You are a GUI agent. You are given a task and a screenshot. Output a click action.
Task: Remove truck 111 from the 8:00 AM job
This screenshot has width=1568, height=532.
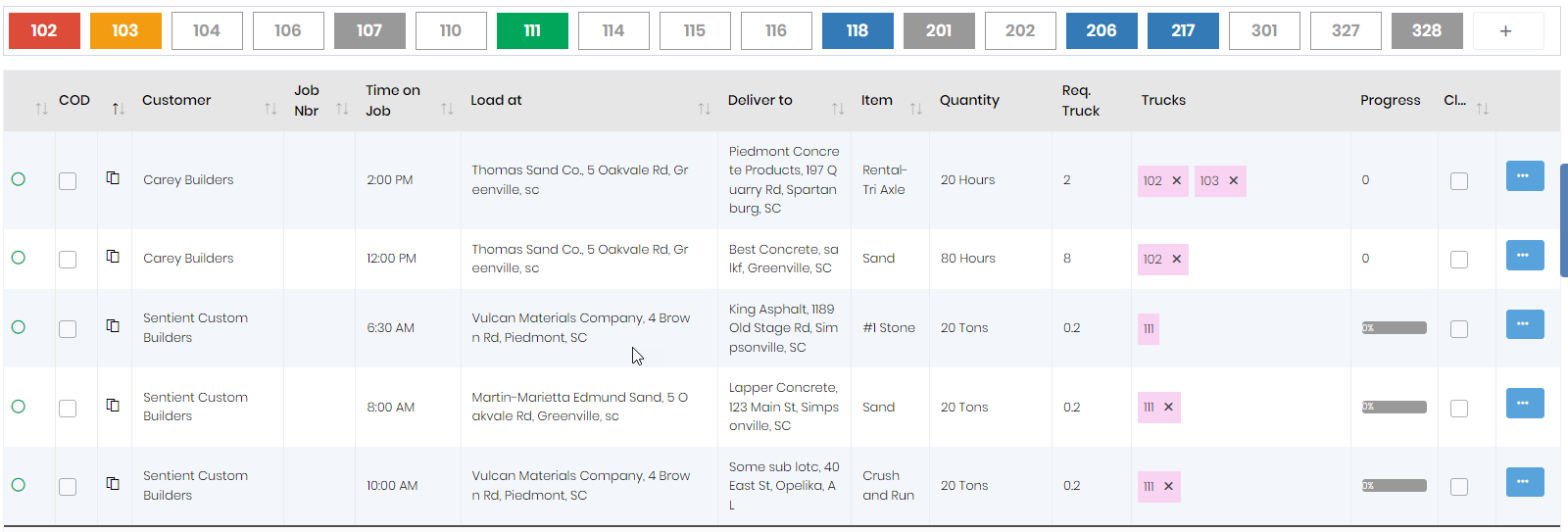click(1168, 408)
